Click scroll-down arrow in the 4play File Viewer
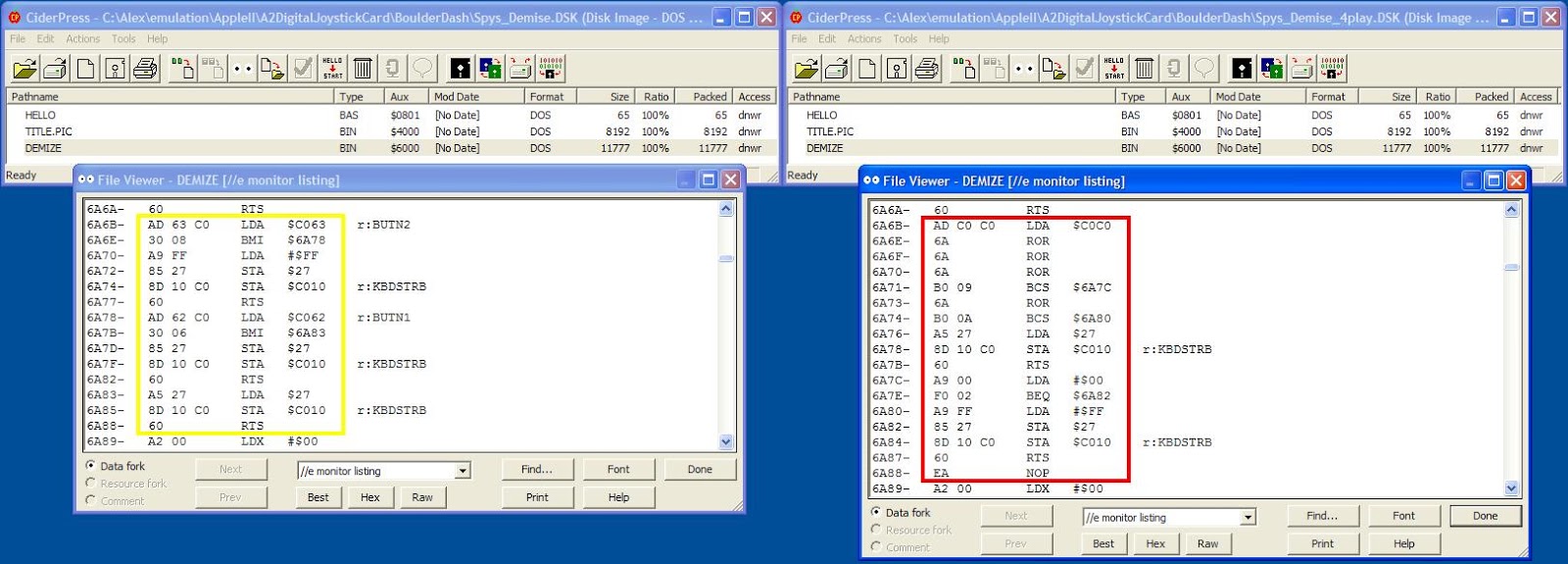The image size is (1568, 564). [x=1511, y=487]
